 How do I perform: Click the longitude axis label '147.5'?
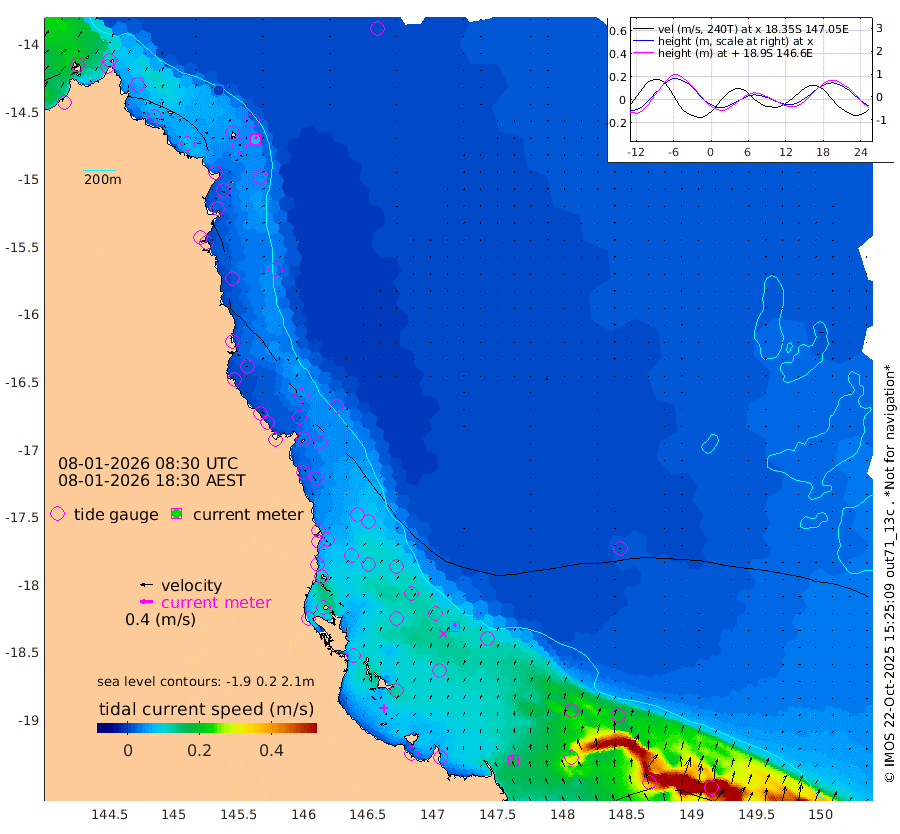coord(497,814)
